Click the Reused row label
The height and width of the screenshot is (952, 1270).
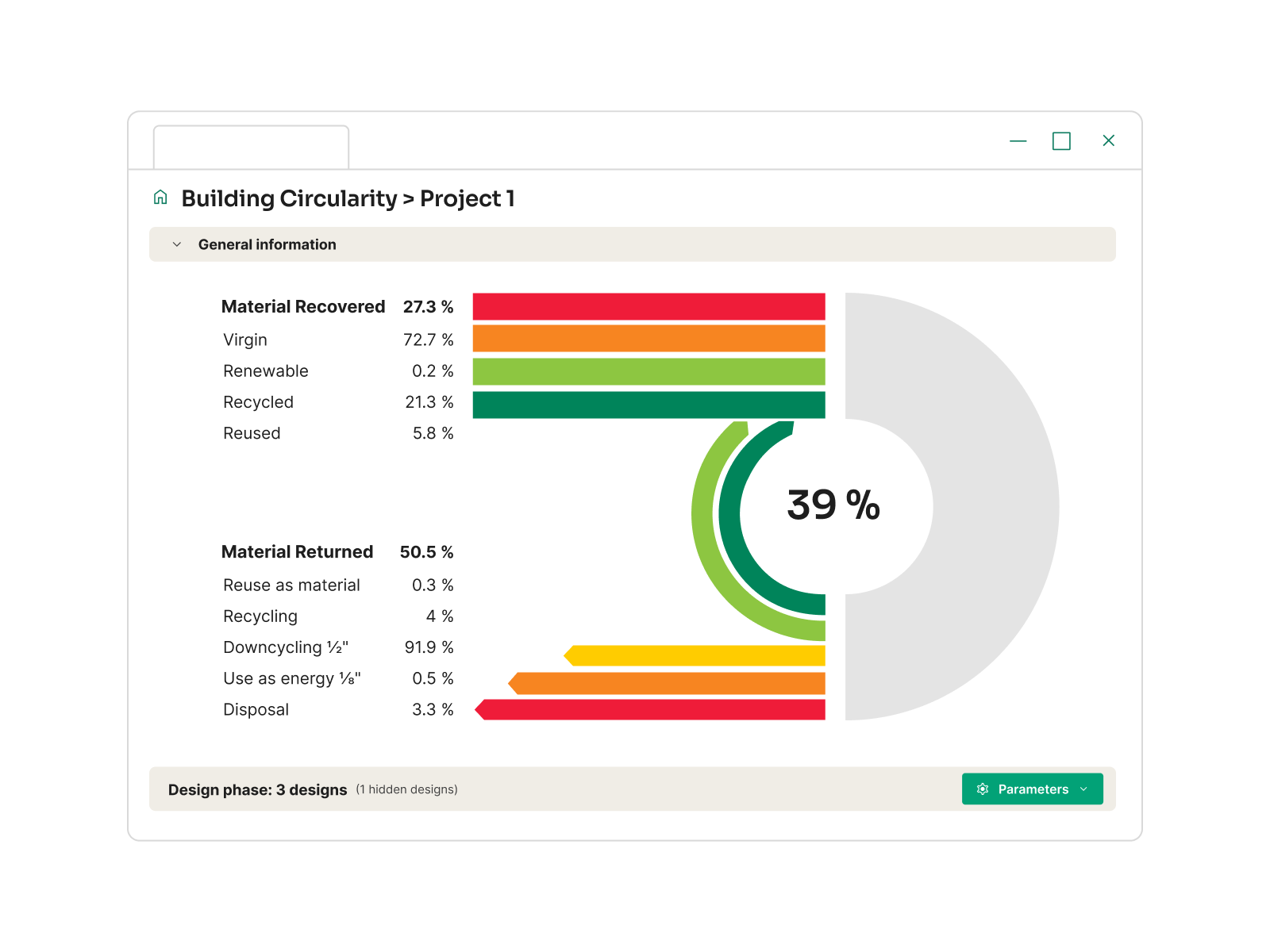click(x=252, y=433)
